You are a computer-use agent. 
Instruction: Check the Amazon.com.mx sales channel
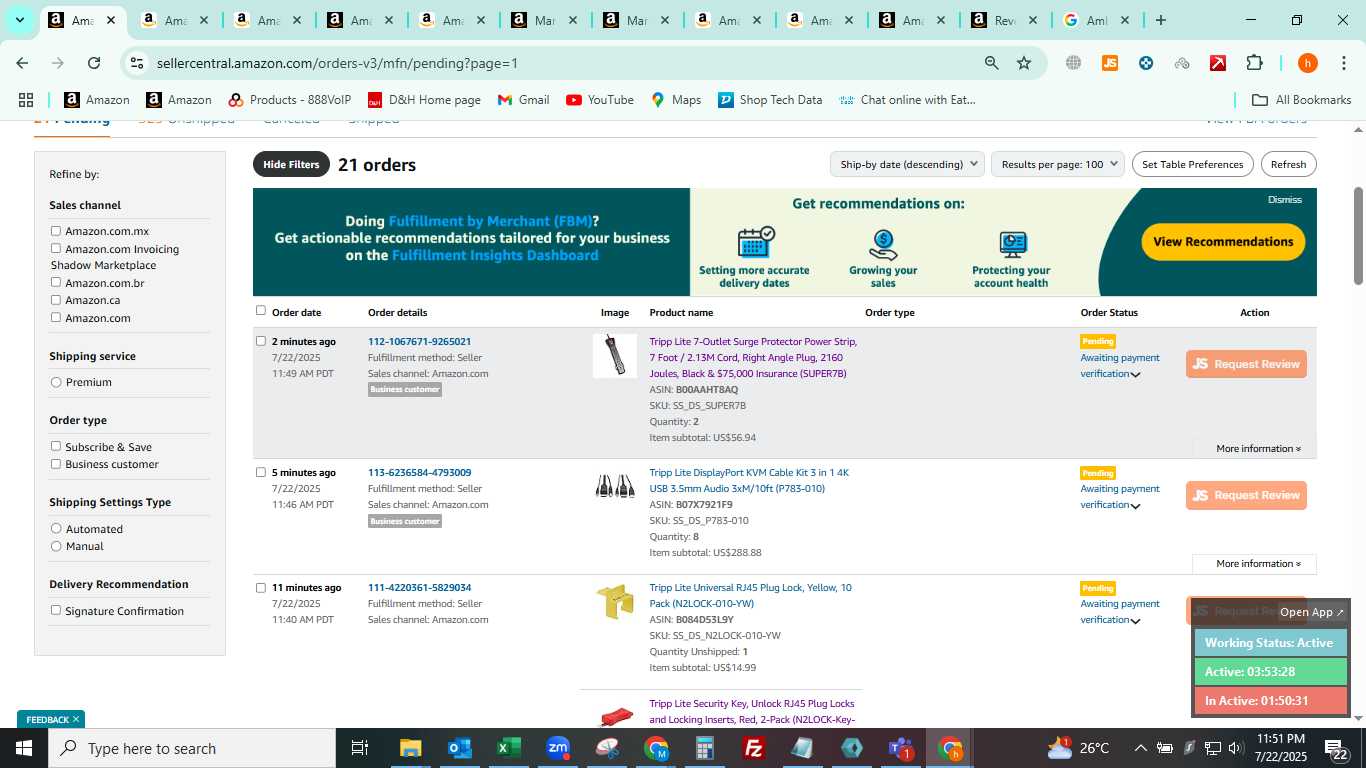[x=56, y=231]
